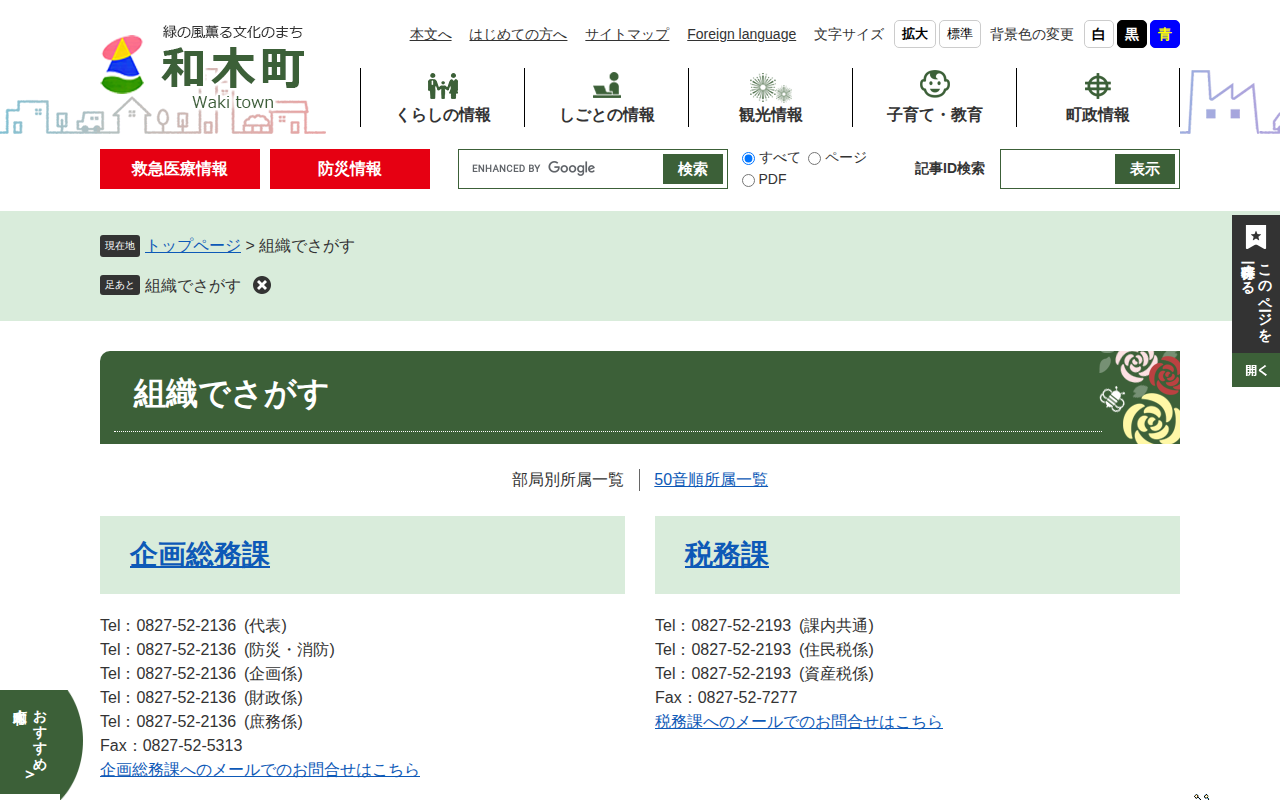Screen dimensions: 1280x800
Task: Set background color to blue
Action: [1165, 34]
